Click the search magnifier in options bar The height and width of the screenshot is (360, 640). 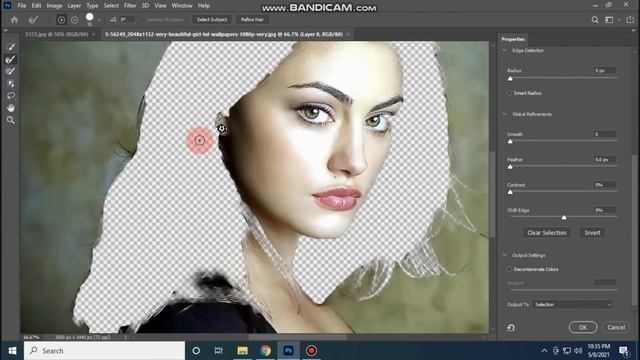(x=595, y=20)
